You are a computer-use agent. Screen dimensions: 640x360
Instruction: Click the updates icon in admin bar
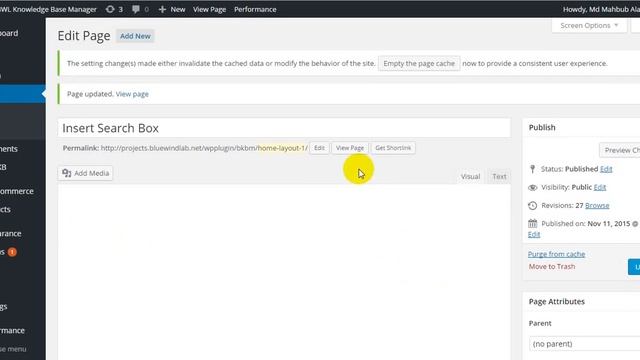coord(114,9)
